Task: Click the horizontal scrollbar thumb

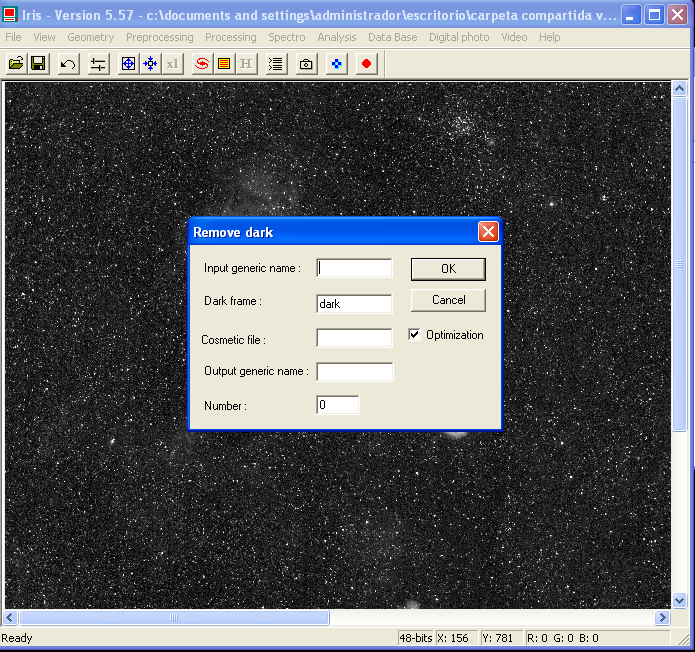Action: point(174,617)
